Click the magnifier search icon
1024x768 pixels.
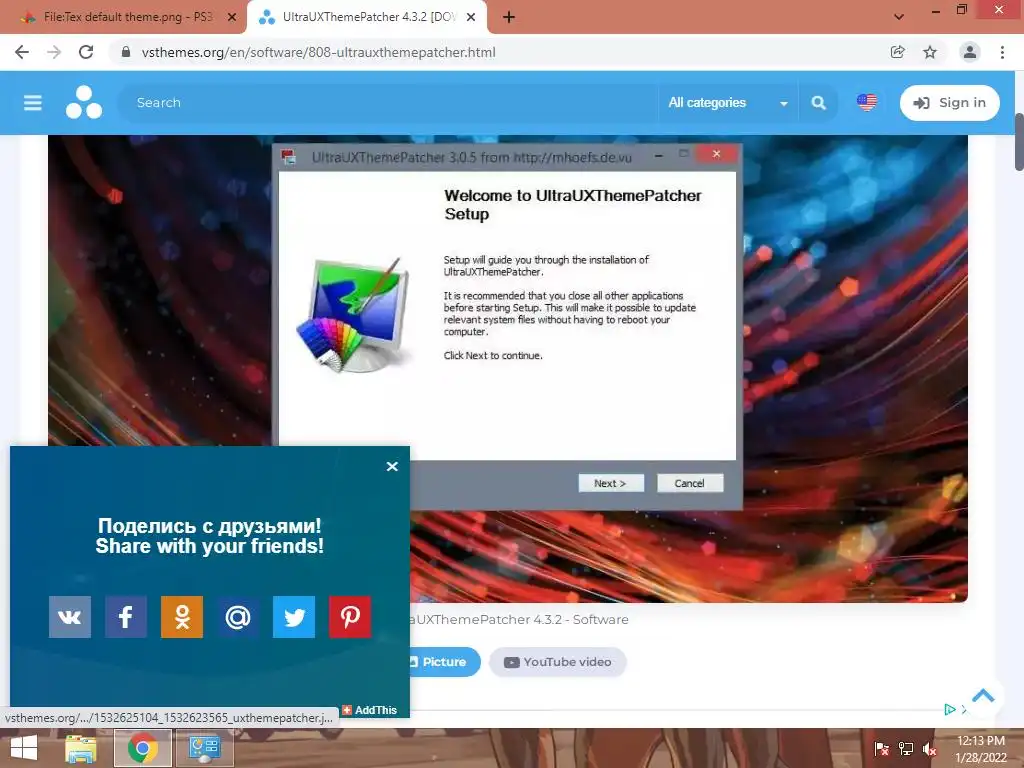pyautogui.click(x=818, y=103)
